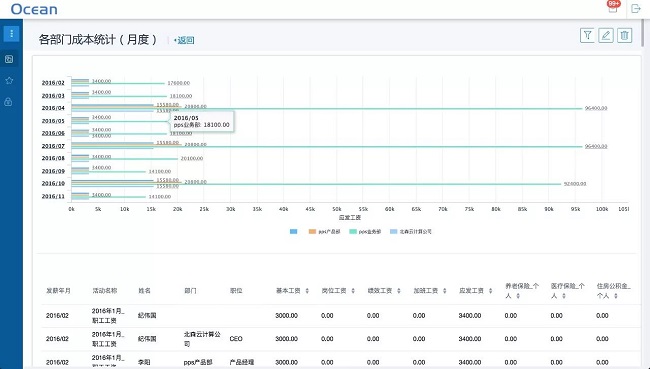Click the 2016/02 axis label on chart

(x=53, y=83)
